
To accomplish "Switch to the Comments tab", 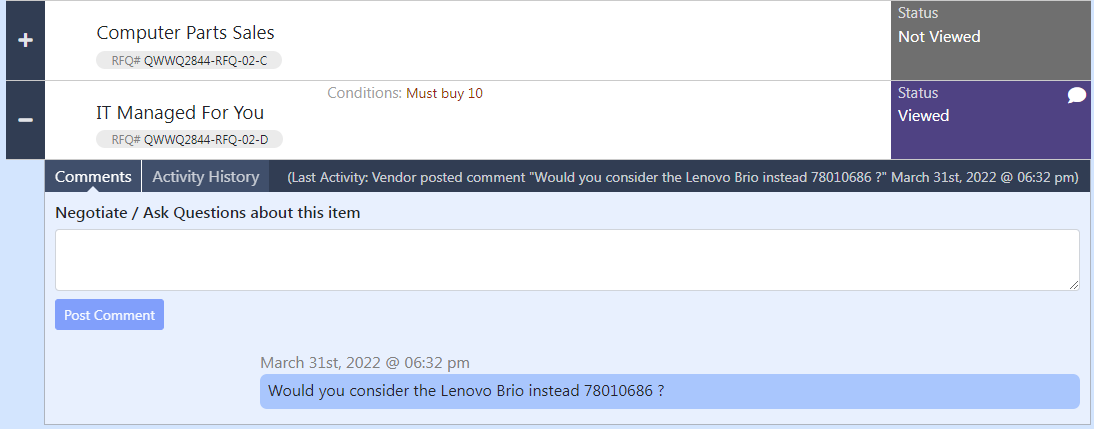I will click(x=93, y=177).
